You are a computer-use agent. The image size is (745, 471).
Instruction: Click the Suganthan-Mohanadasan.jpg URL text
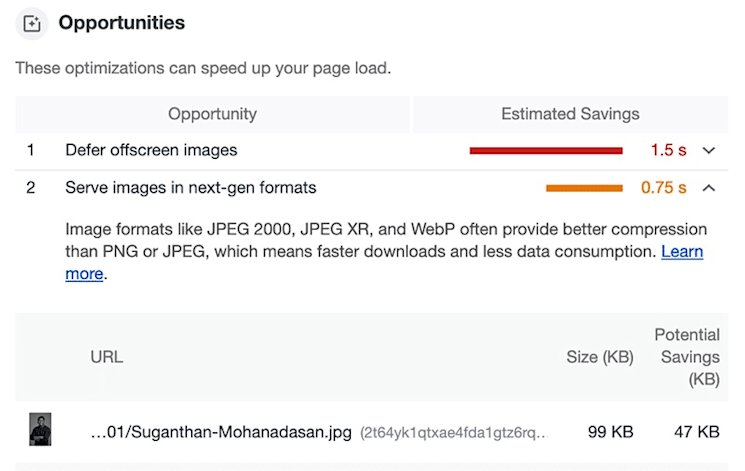(221, 433)
